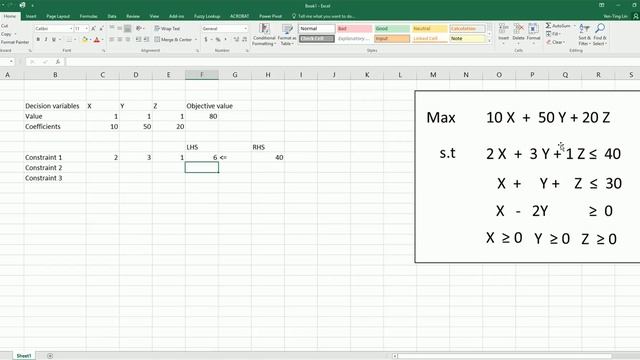
Task: Expand the cell Styles gallery
Action: coord(489,40)
